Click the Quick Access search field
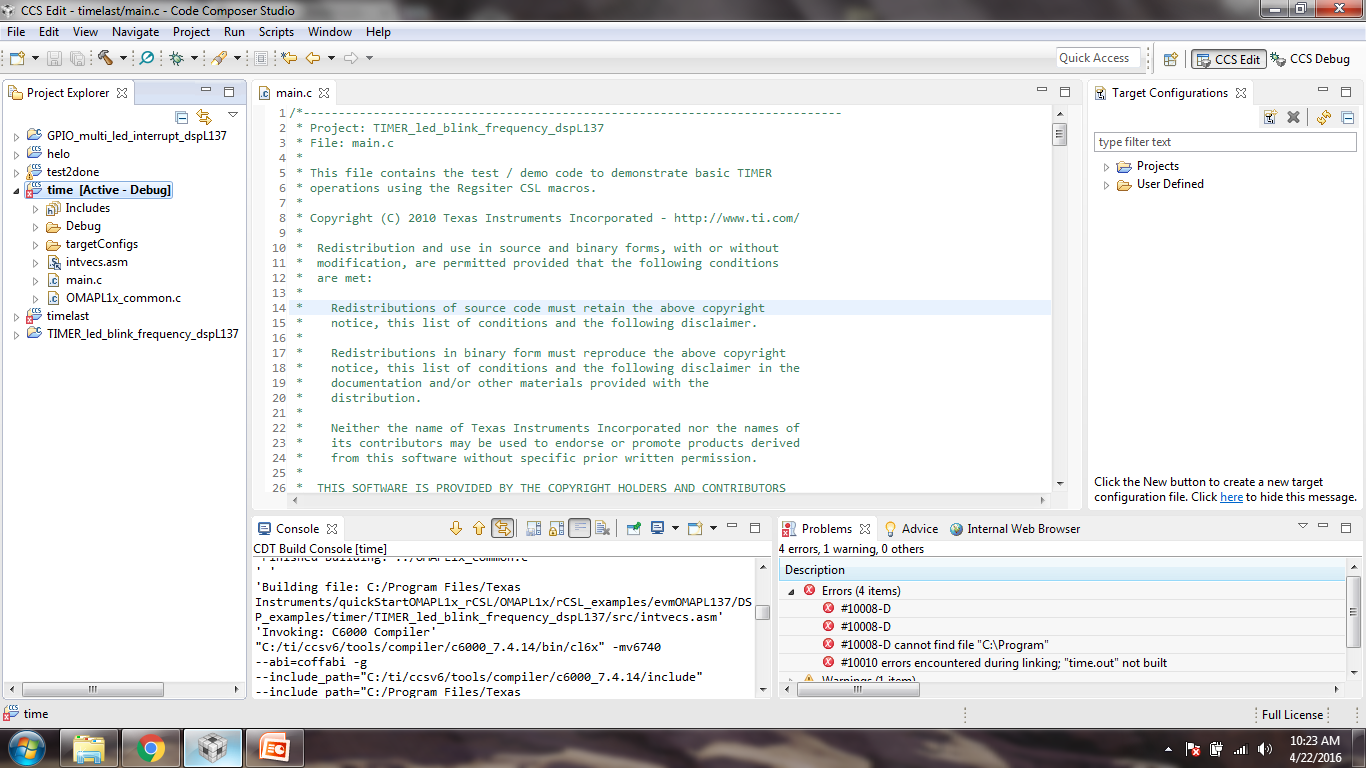The width and height of the screenshot is (1366, 768). point(1098,58)
